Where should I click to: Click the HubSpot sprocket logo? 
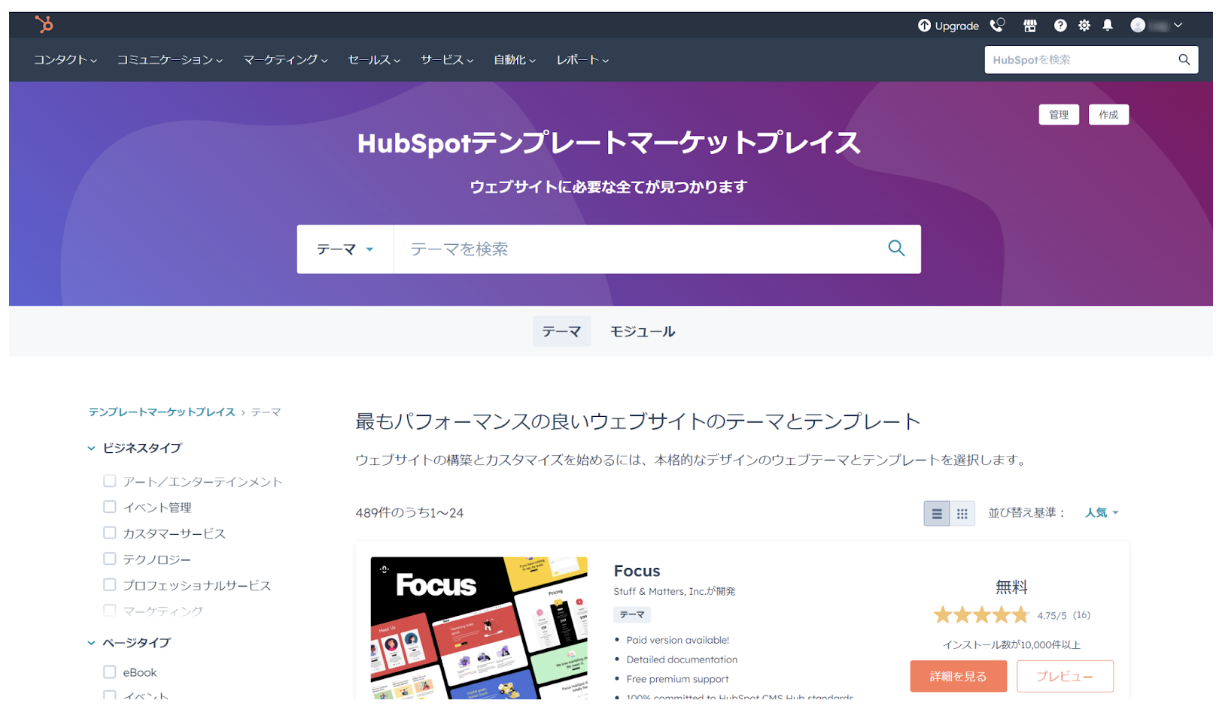(44, 25)
